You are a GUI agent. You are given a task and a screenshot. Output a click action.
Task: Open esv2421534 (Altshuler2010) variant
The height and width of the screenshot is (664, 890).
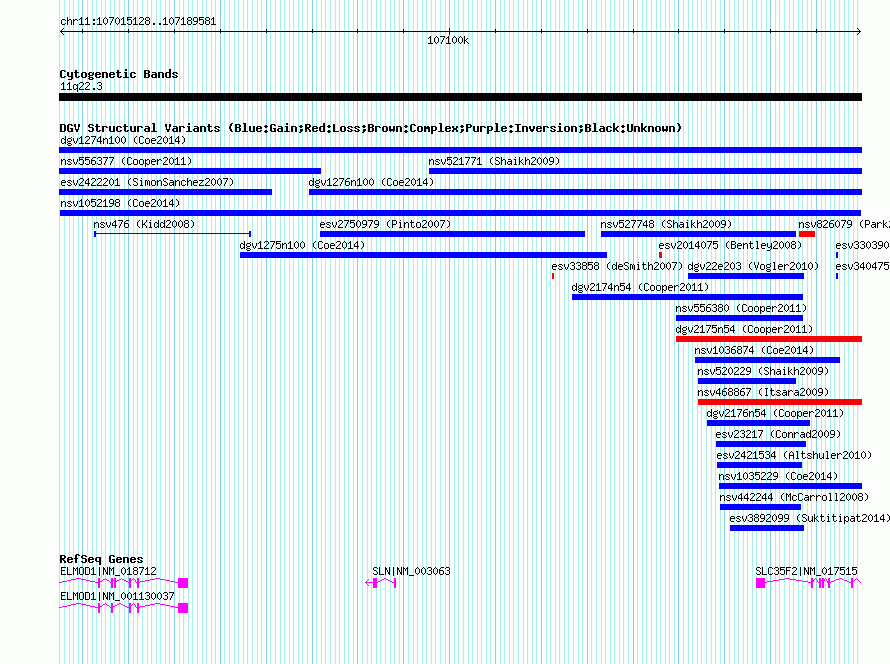click(759, 465)
